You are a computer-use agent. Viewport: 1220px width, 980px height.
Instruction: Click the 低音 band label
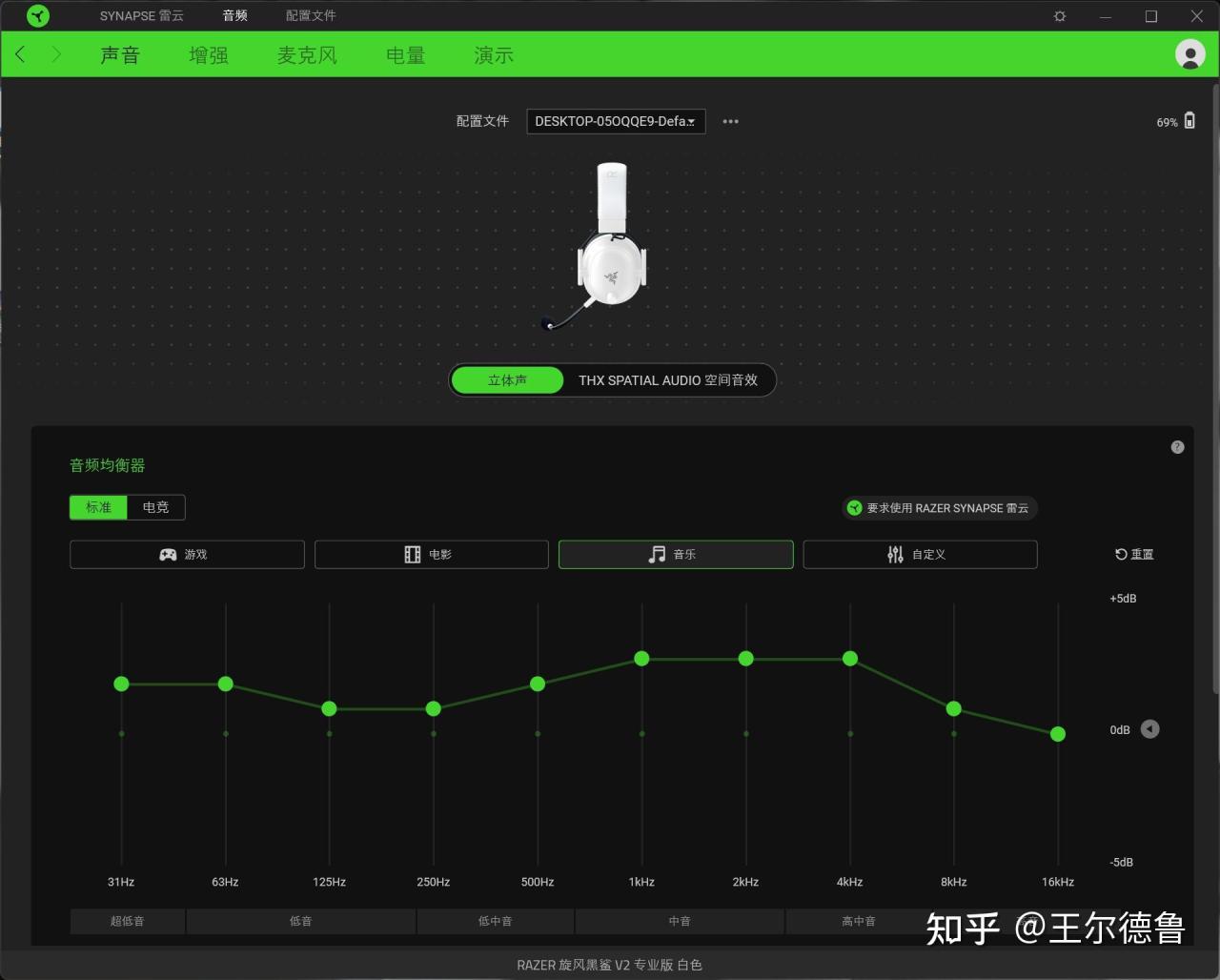301,921
